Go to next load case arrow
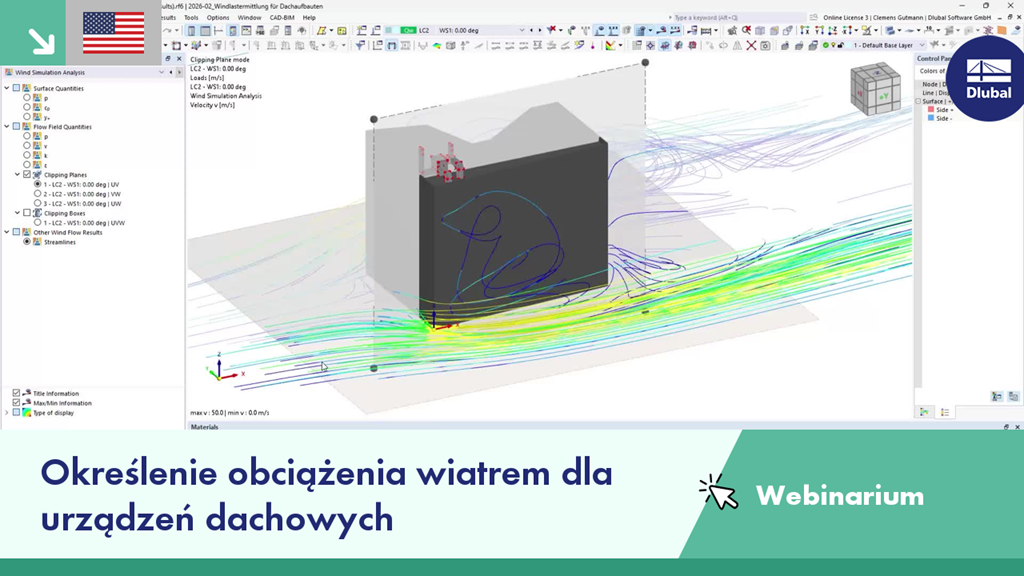 (540, 30)
